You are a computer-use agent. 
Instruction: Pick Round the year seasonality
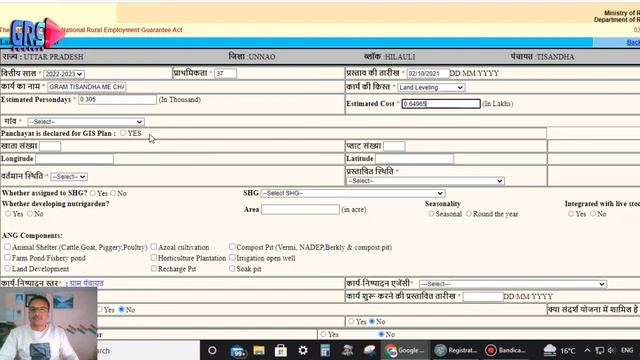(469, 213)
